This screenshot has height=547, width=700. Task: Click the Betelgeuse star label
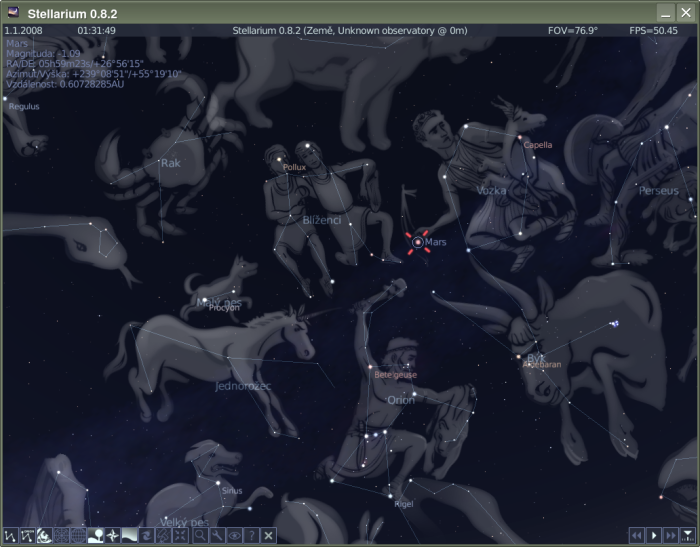click(396, 375)
